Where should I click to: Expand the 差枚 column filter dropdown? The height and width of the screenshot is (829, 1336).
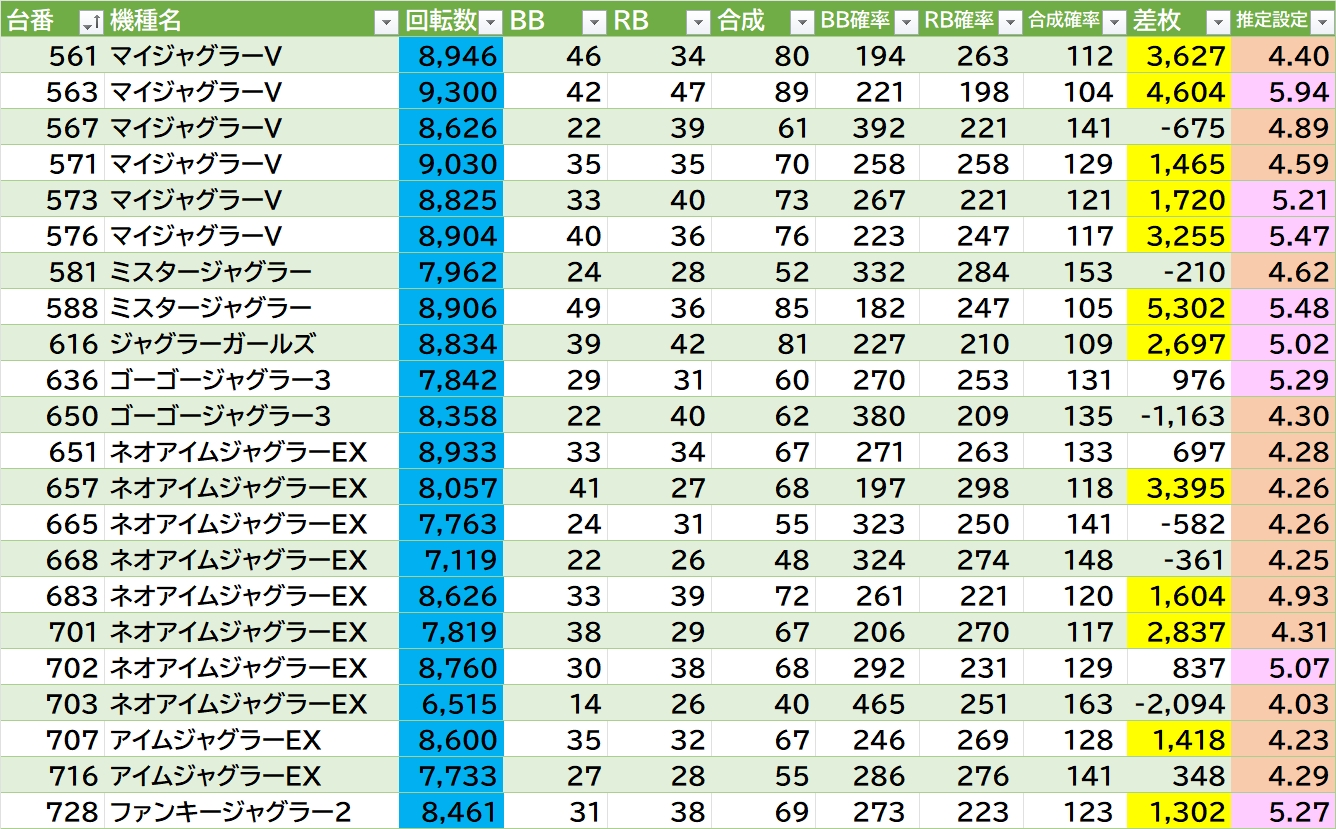(1218, 22)
